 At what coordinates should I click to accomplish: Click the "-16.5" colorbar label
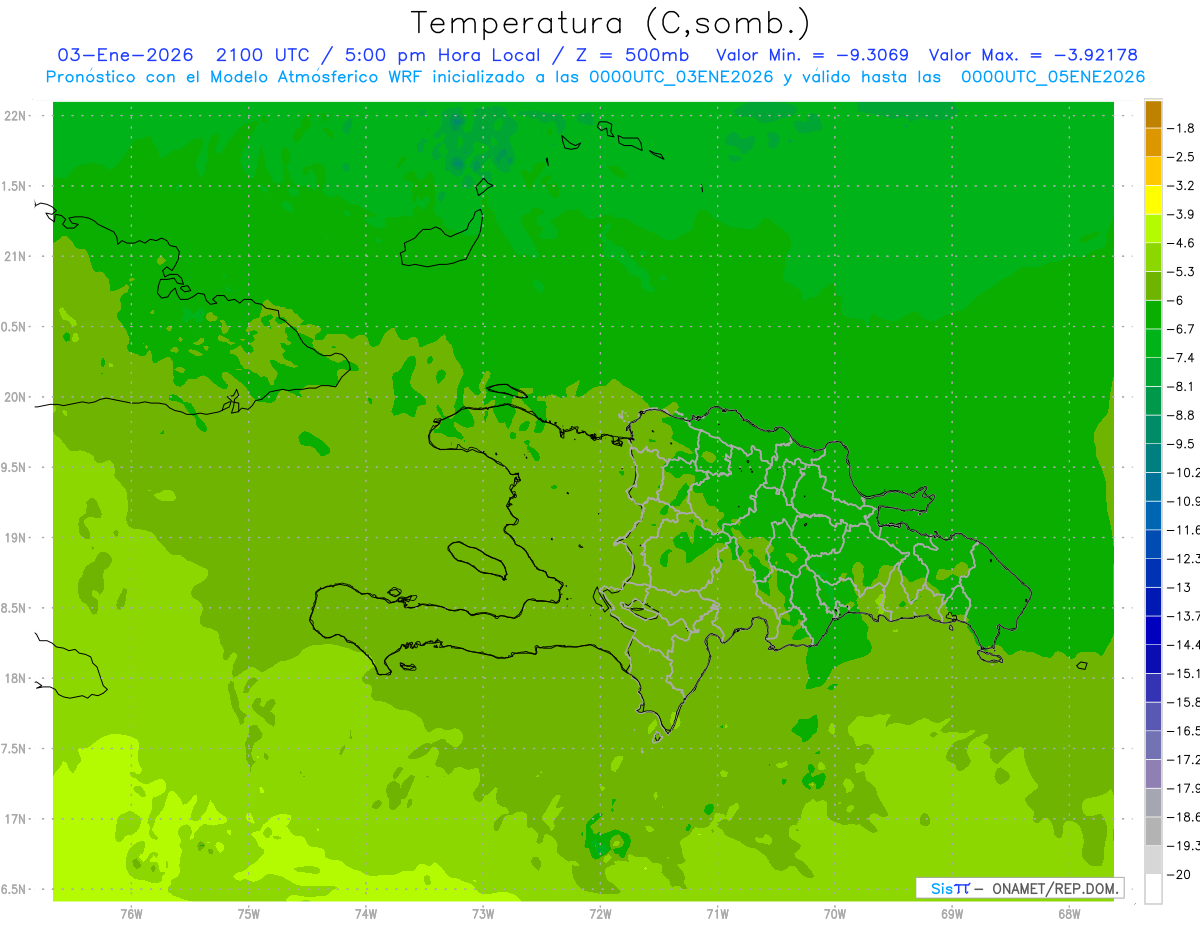tap(1184, 731)
